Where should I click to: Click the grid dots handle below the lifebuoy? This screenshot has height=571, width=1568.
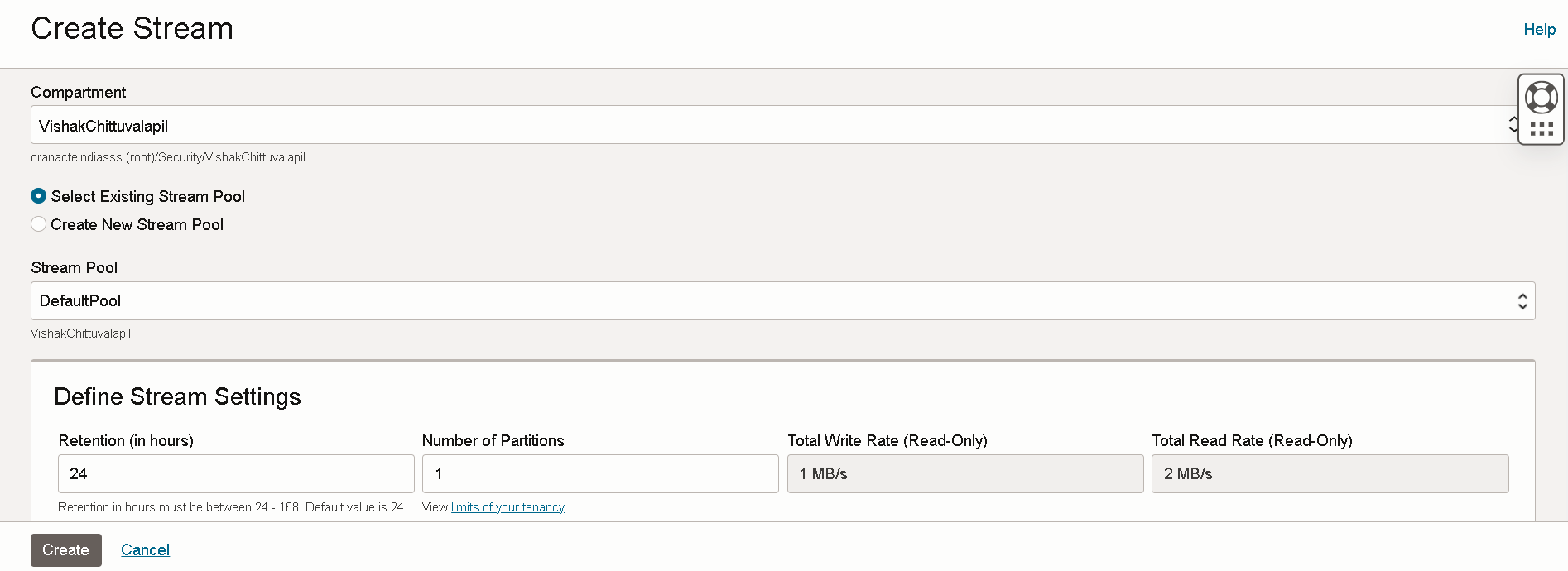coord(1541,129)
